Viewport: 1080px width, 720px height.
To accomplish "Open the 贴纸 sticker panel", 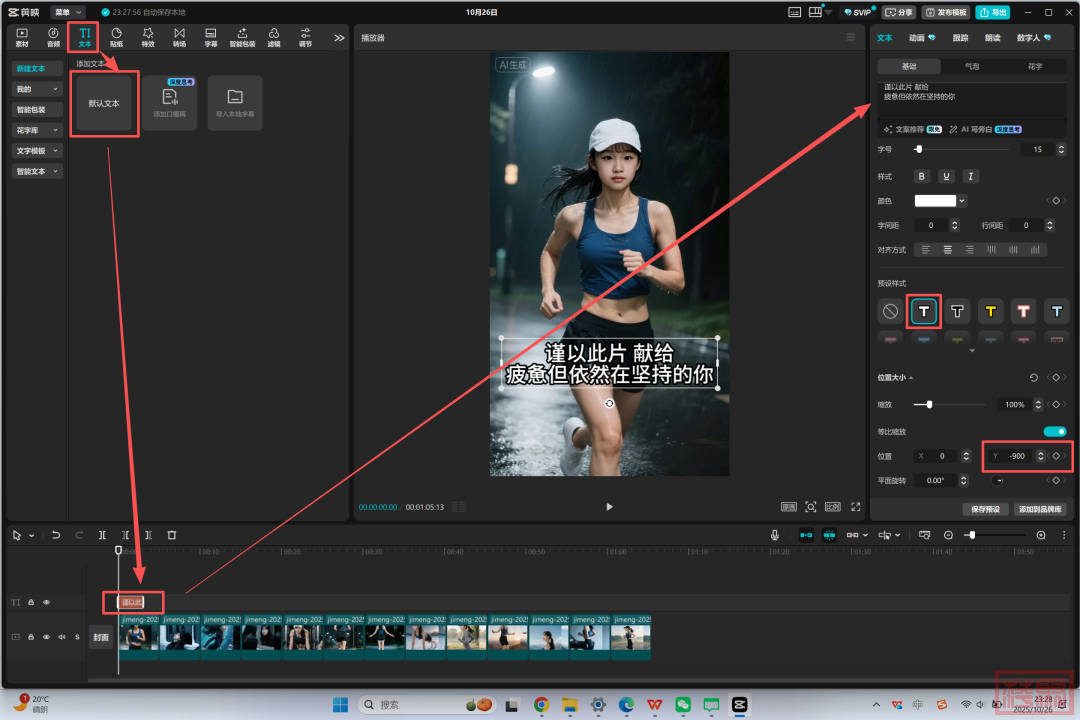I will (x=116, y=37).
